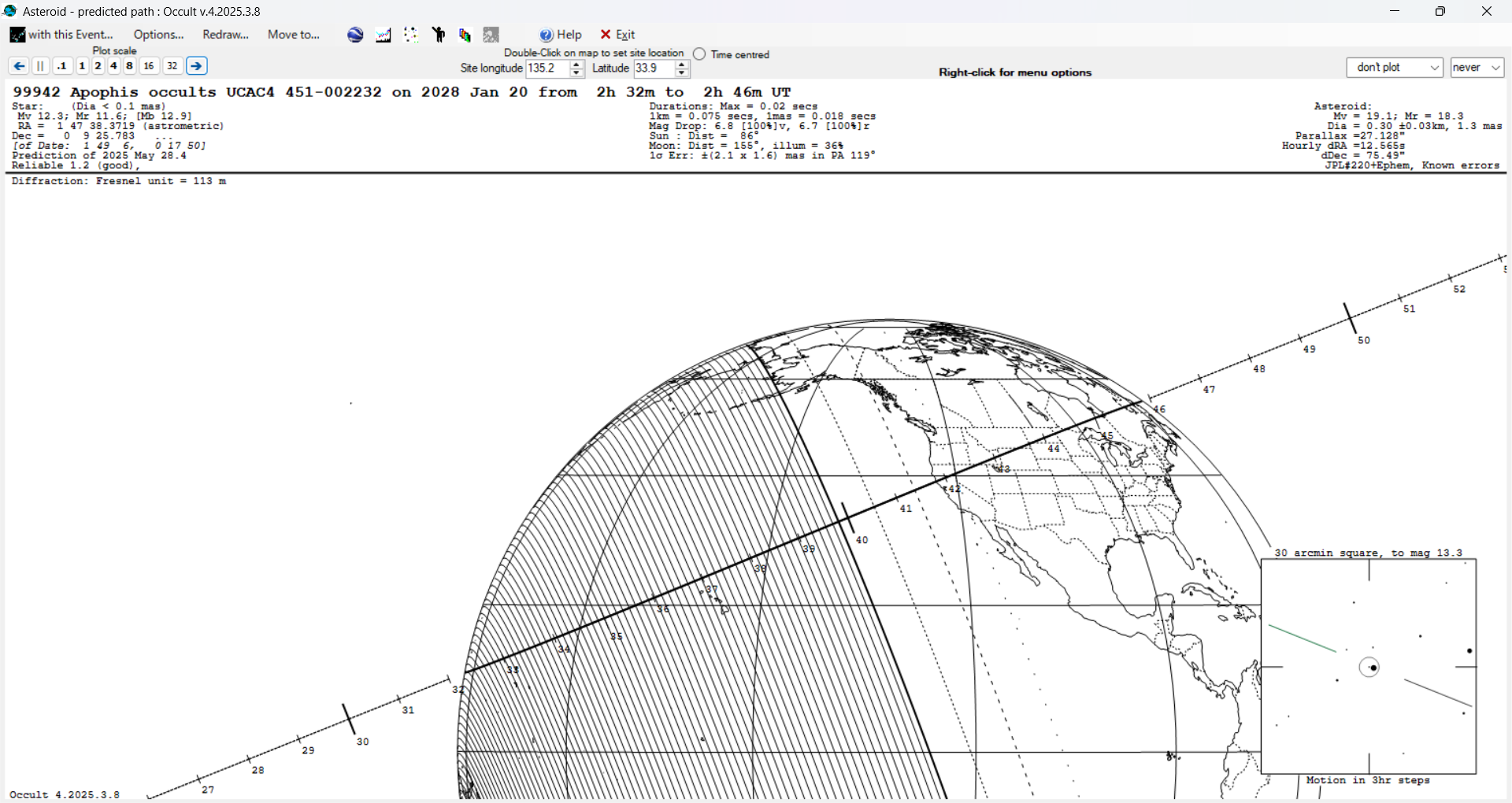Open the Options... menu
The width and height of the screenshot is (1512, 803).
coord(158,35)
